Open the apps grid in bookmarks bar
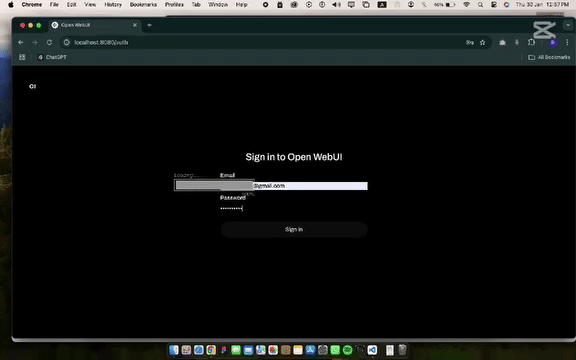This screenshot has height=360, width=576. (x=22, y=57)
